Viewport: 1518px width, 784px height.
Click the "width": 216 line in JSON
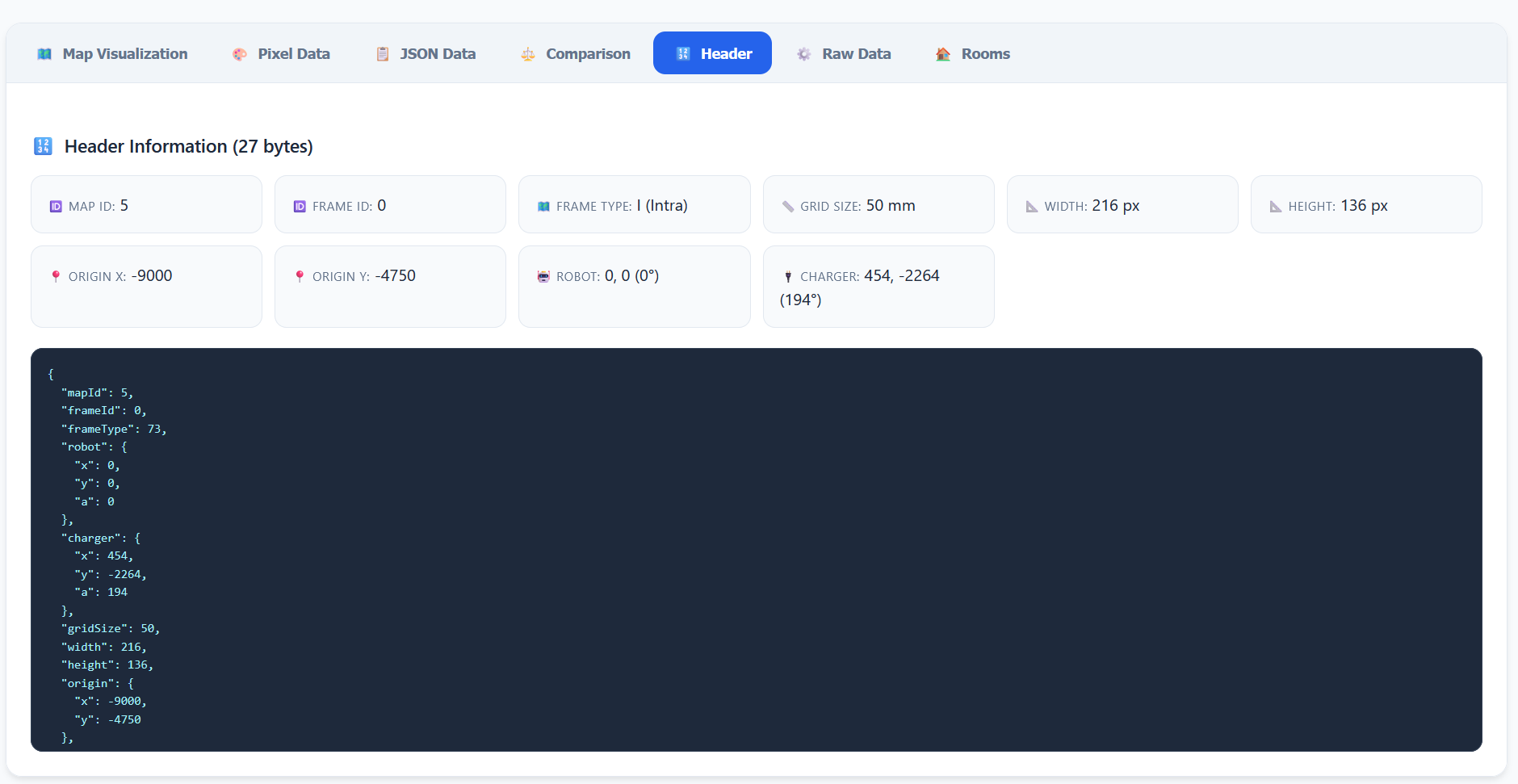click(x=104, y=648)
